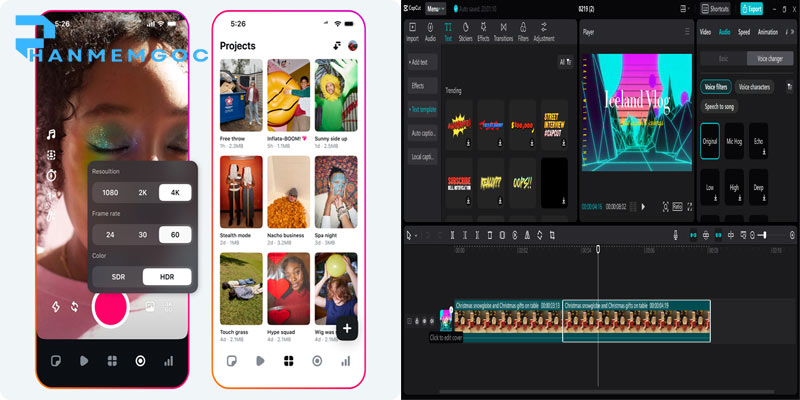This screenshot has width=800, height=400.
Task: Select SDR color option
Action: click(x=118, y=277)
